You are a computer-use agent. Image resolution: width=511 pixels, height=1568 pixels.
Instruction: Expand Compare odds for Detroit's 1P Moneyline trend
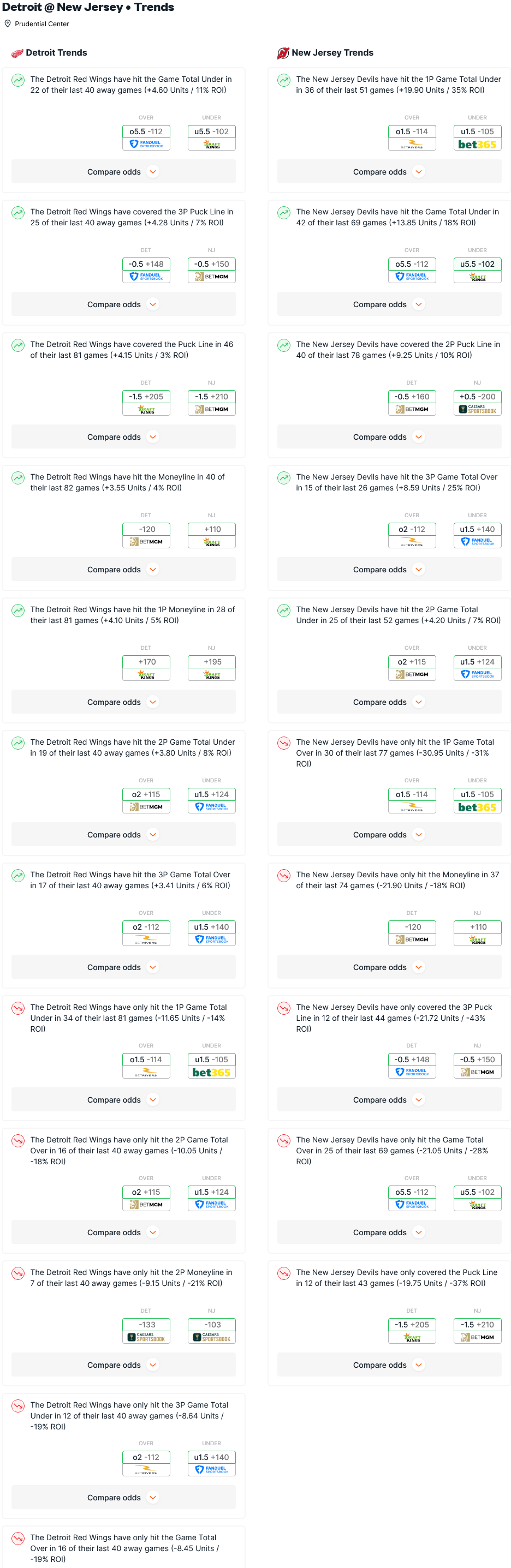click(x=123, y=702)
